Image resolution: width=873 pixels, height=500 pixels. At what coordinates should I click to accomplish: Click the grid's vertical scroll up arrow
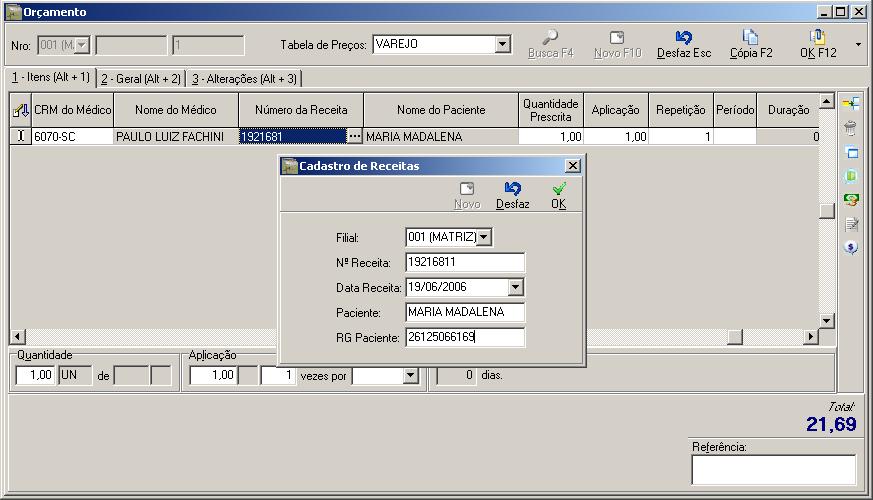point(827,101)
